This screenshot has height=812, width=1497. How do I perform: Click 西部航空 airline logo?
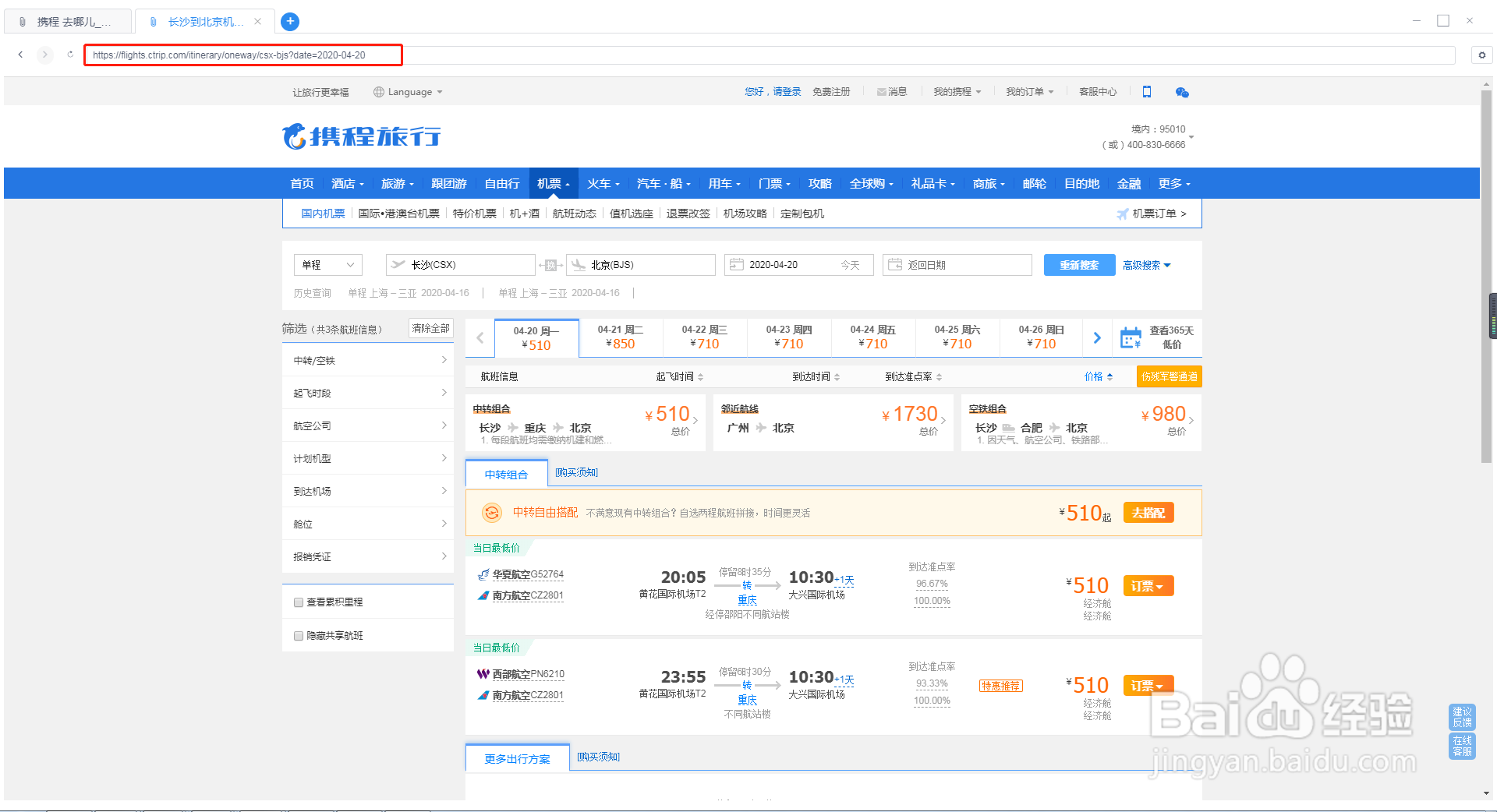point(483,674)
